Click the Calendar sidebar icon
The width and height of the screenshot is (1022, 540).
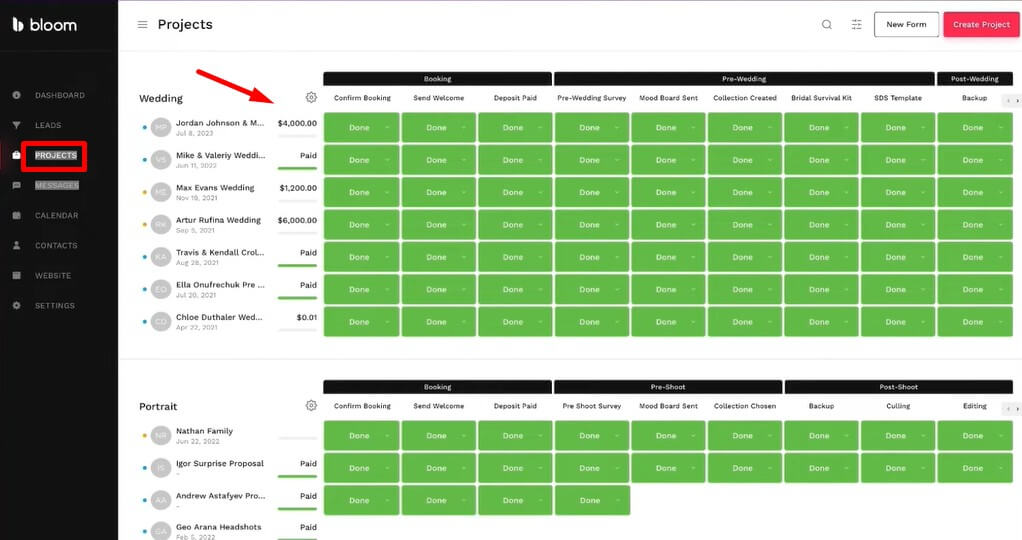coord(16,216)
